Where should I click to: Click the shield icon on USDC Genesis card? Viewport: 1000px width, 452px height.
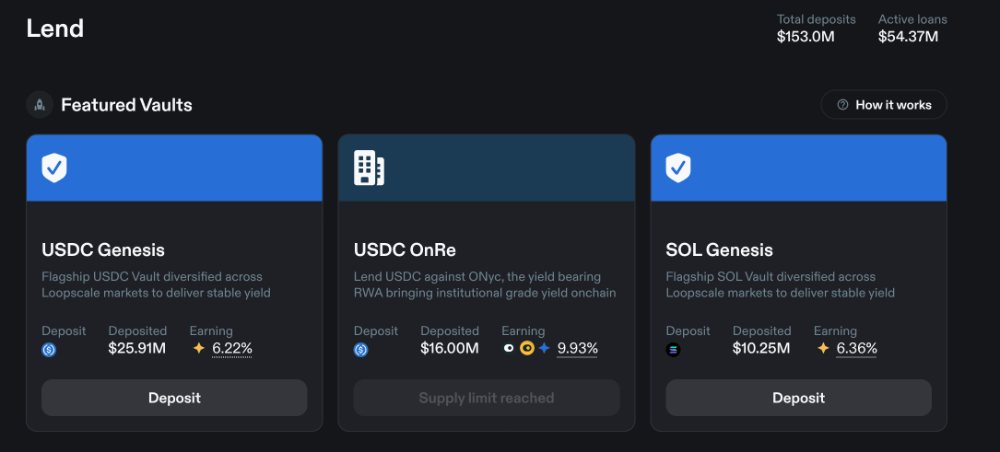[x=54, y=168]
